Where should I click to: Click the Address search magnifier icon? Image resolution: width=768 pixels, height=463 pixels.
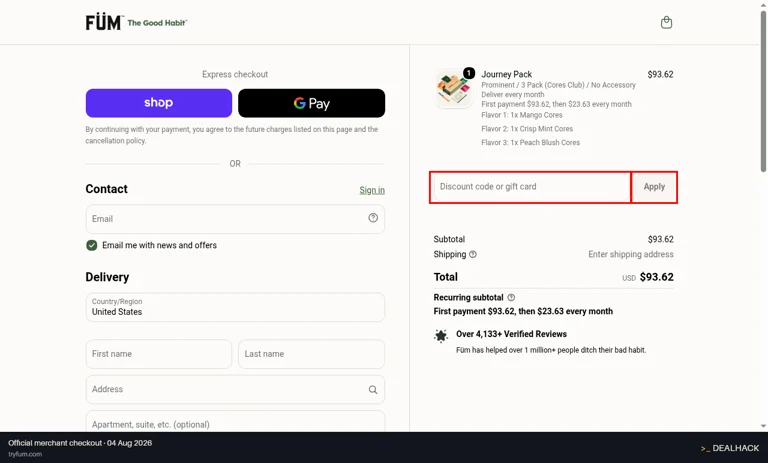[x=373, y=390]
